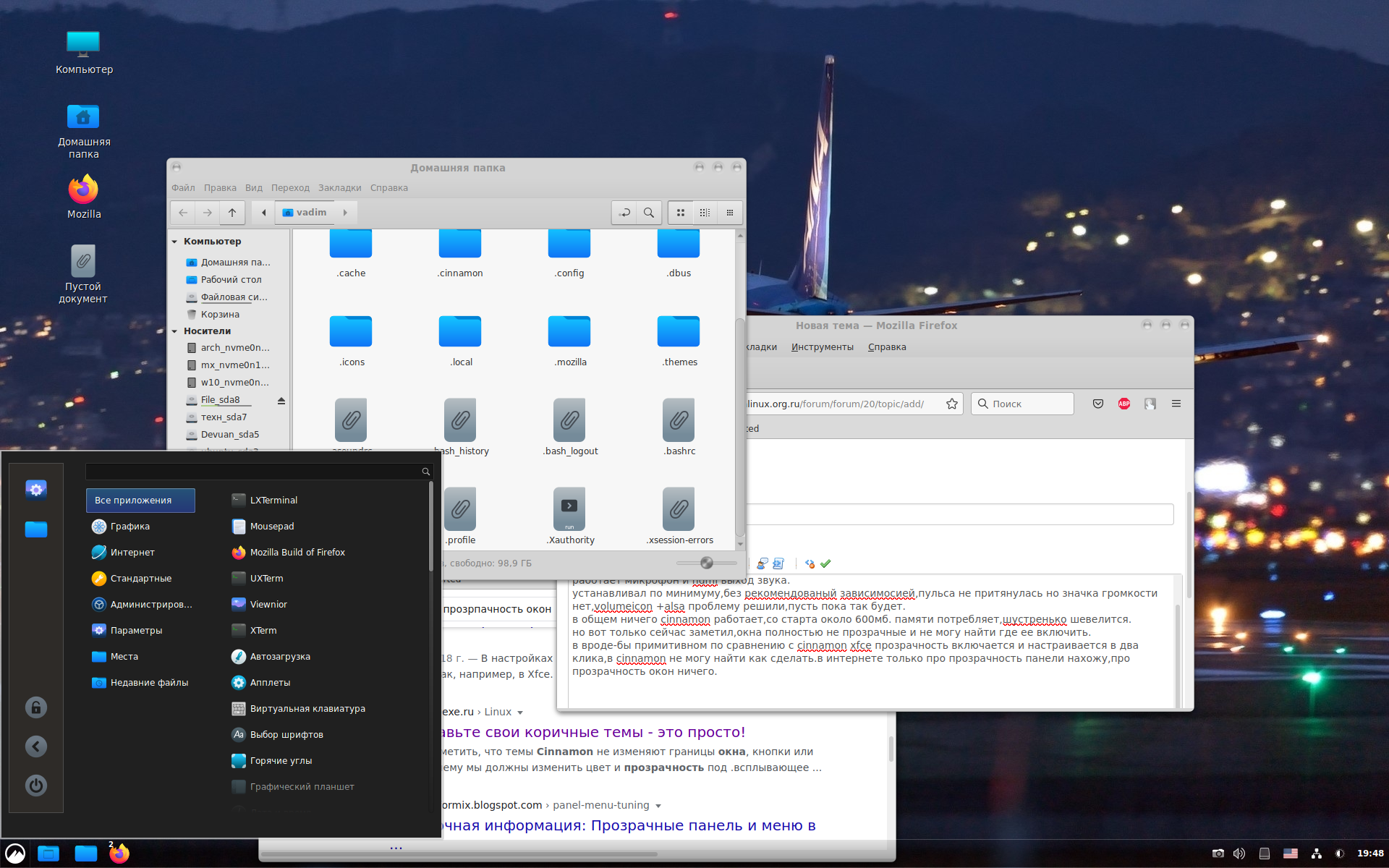Select Все приложения category in menu
Viewport: 1389px width, 868px height.
(x=140, y=501)
